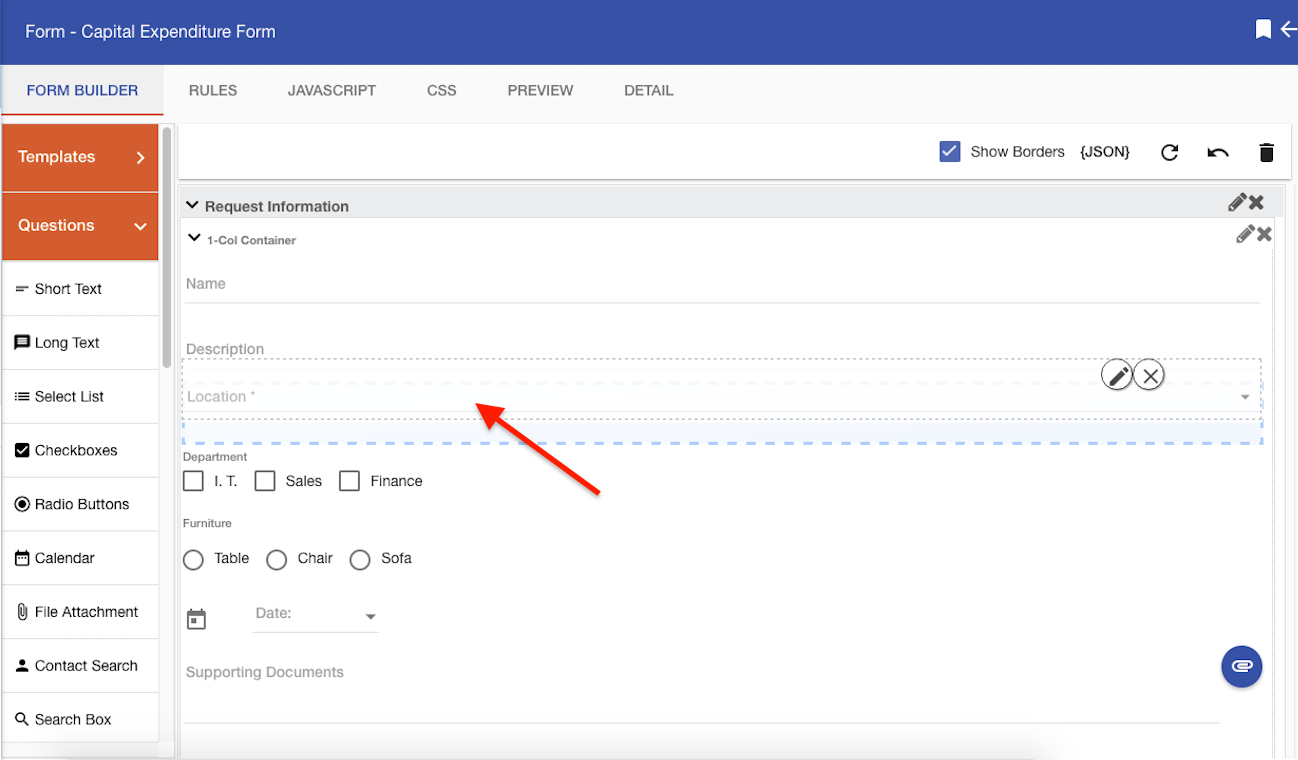Click the undo arrow icon
The height and width of the screenshot is (760, 1298).
point(1217,153)
